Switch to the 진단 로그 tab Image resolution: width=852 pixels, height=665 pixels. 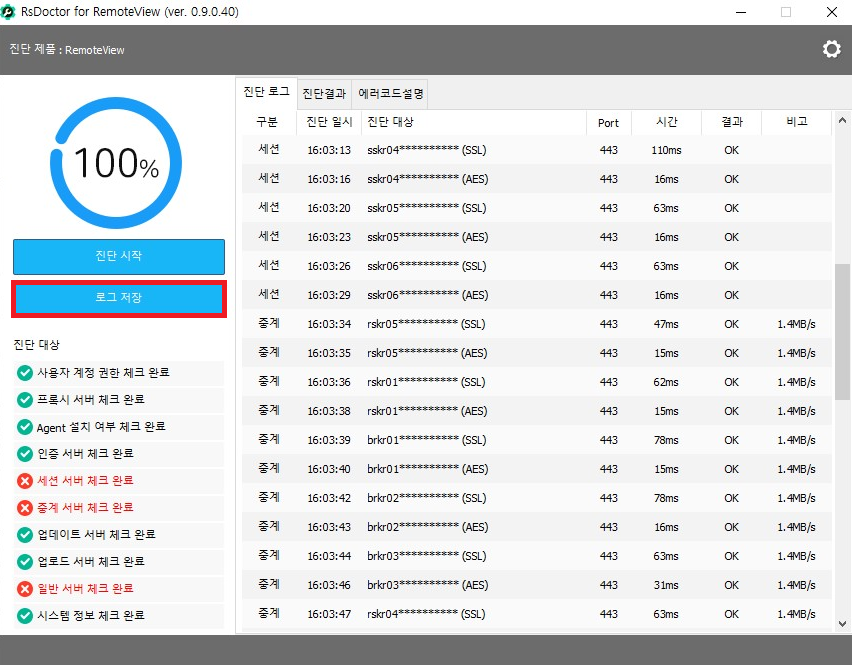266,92
